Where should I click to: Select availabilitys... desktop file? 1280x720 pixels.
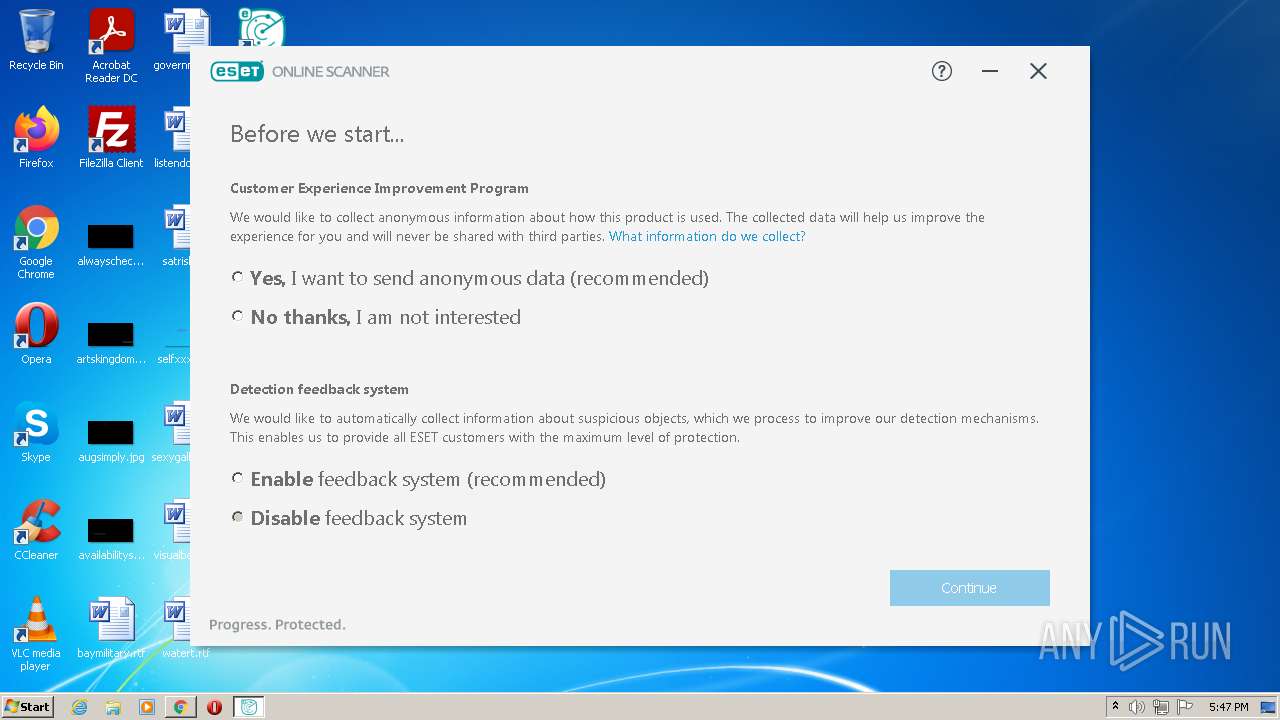click(x=111, y=539)
